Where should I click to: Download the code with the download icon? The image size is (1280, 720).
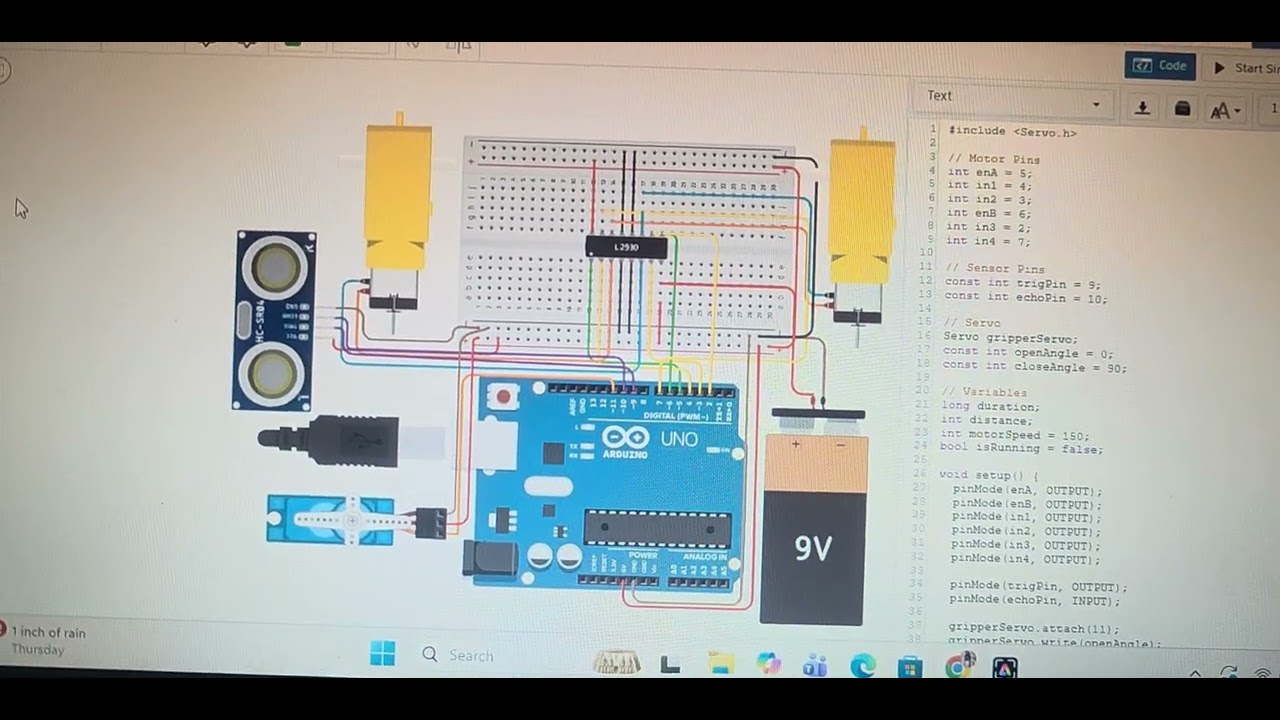click(1143, 108)
